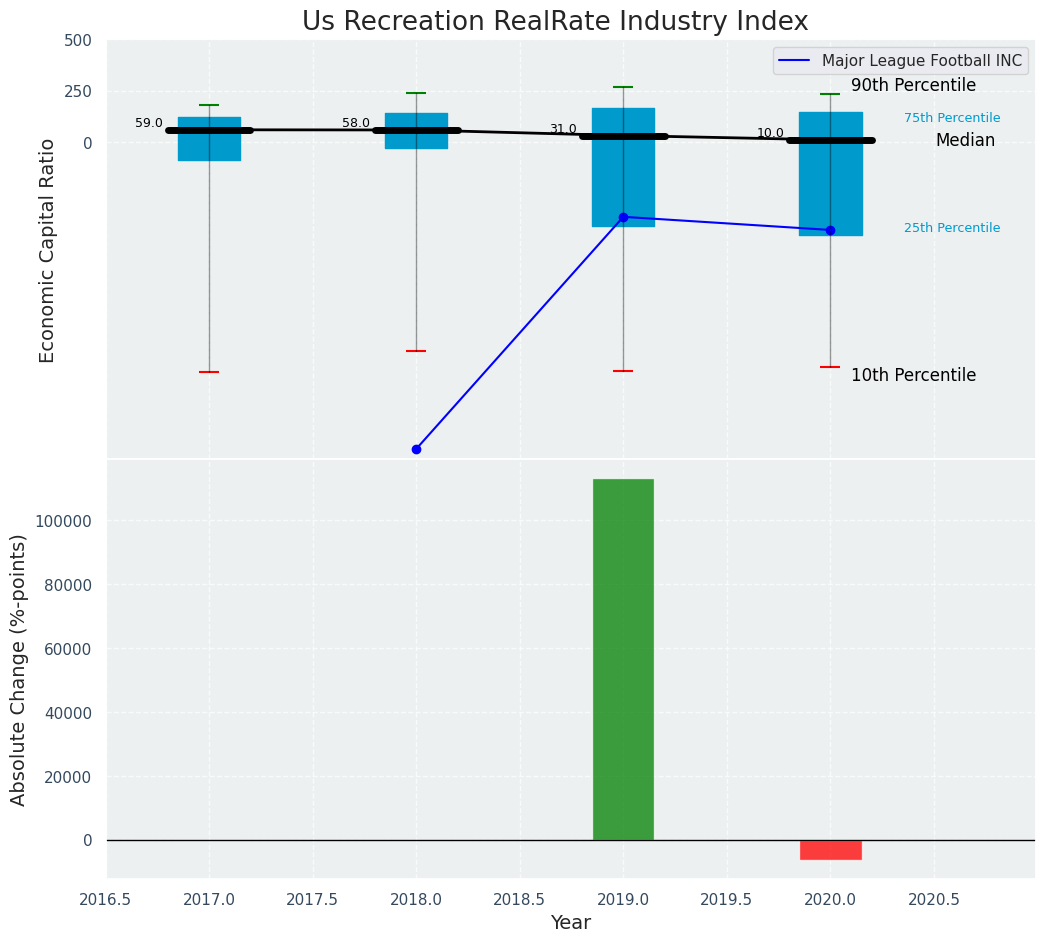
Task: Click the blue data point at year 2018
Action: (x=416, y=449)
